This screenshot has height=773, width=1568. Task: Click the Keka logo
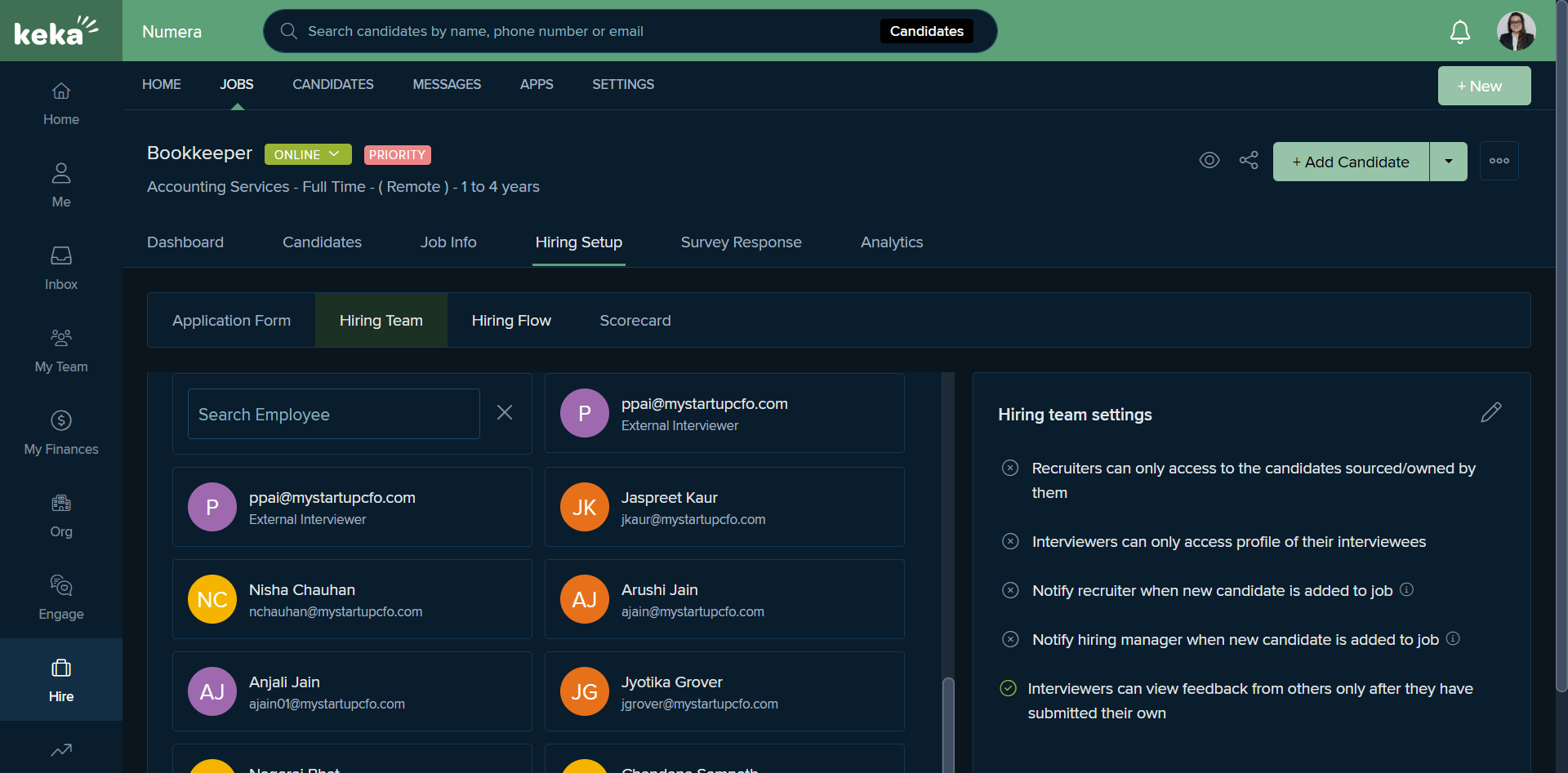(x=56, y=31)
